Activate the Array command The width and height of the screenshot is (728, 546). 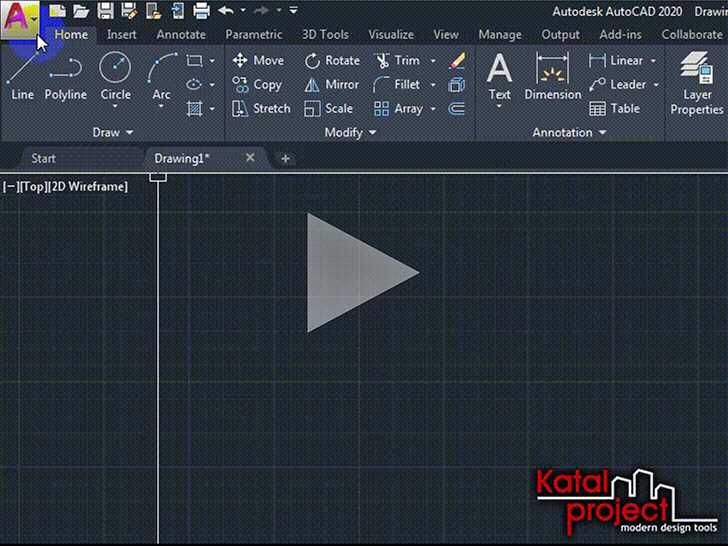coord(398,109)
